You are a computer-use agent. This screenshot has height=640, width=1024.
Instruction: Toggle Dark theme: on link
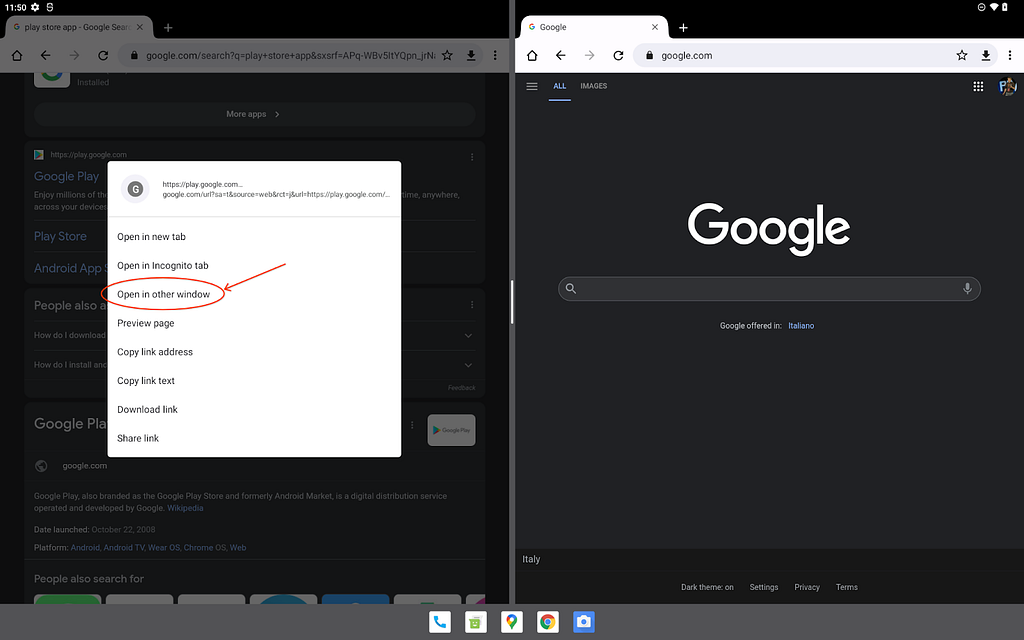(707, 587)
